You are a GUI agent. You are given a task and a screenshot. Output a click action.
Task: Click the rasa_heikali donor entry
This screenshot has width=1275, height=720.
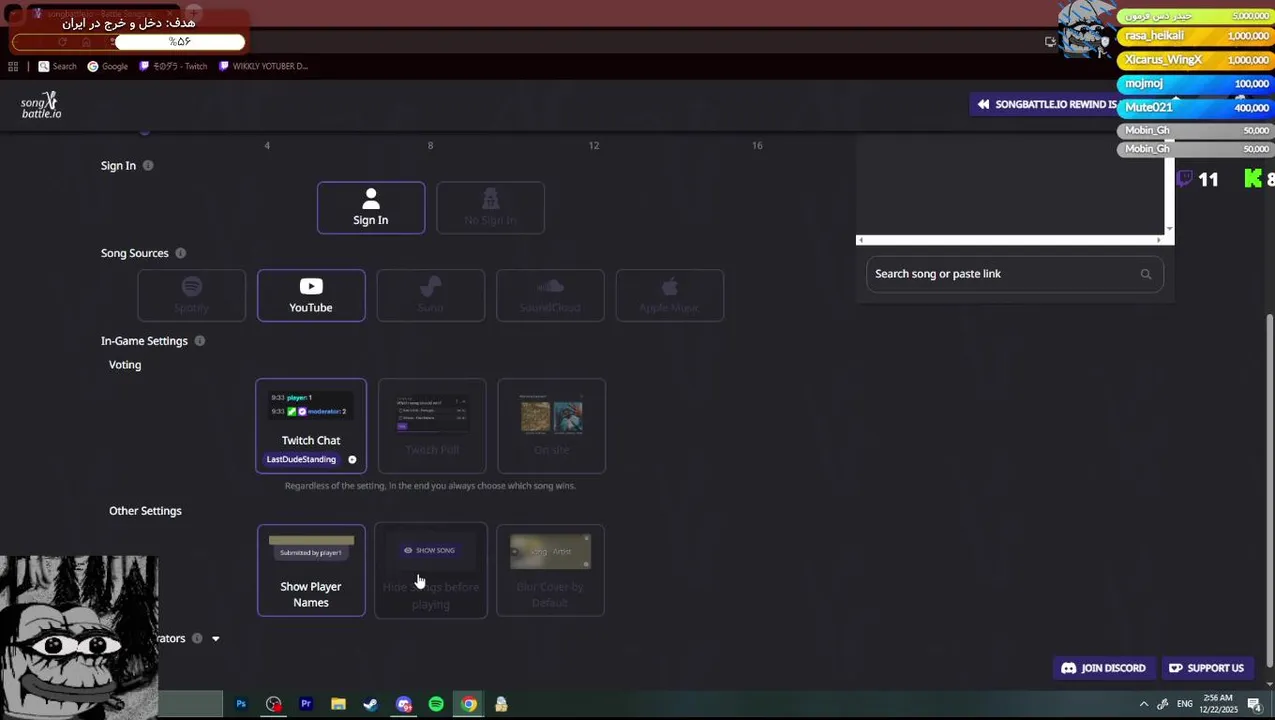(x=1194, y=36)
